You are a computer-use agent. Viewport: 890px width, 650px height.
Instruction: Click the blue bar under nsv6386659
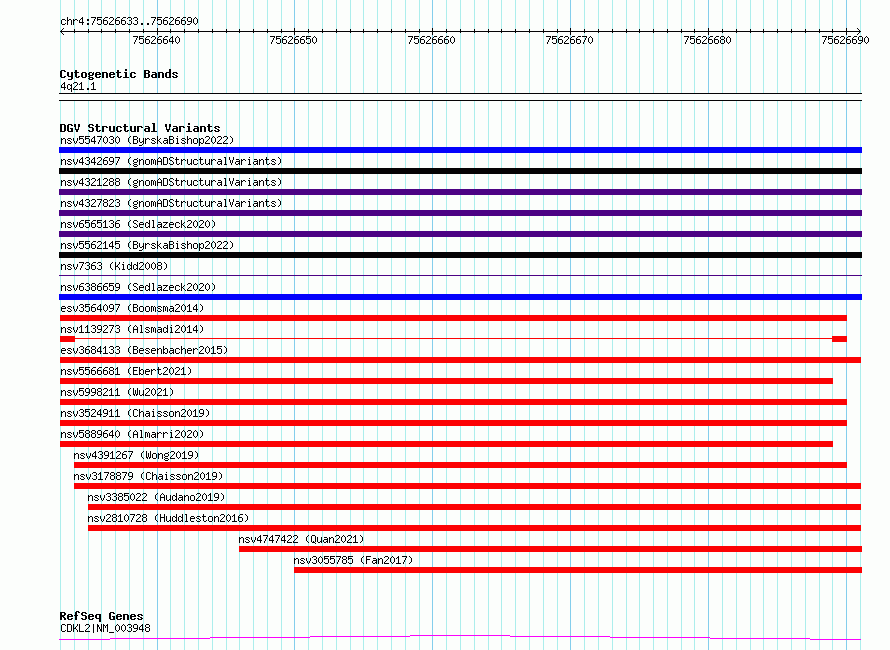pyautogui.click(x=460, y=297)
